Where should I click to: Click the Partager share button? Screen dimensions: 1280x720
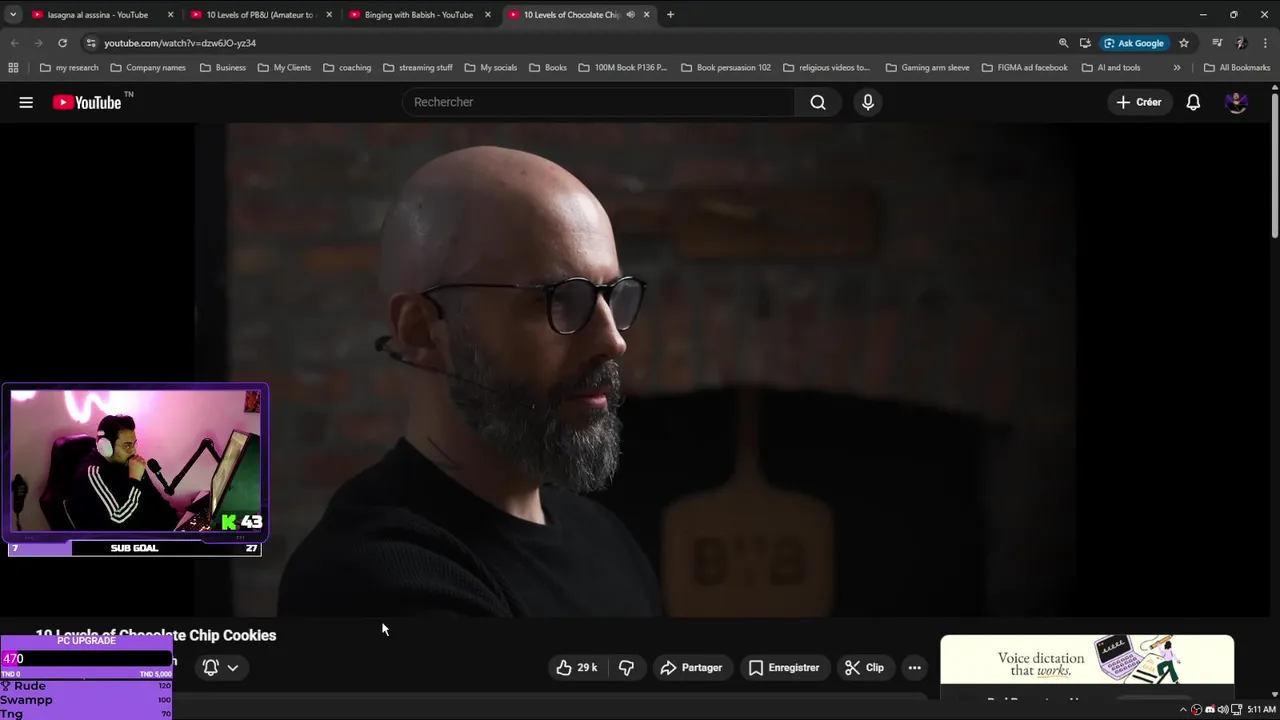(x=692, y=668)
